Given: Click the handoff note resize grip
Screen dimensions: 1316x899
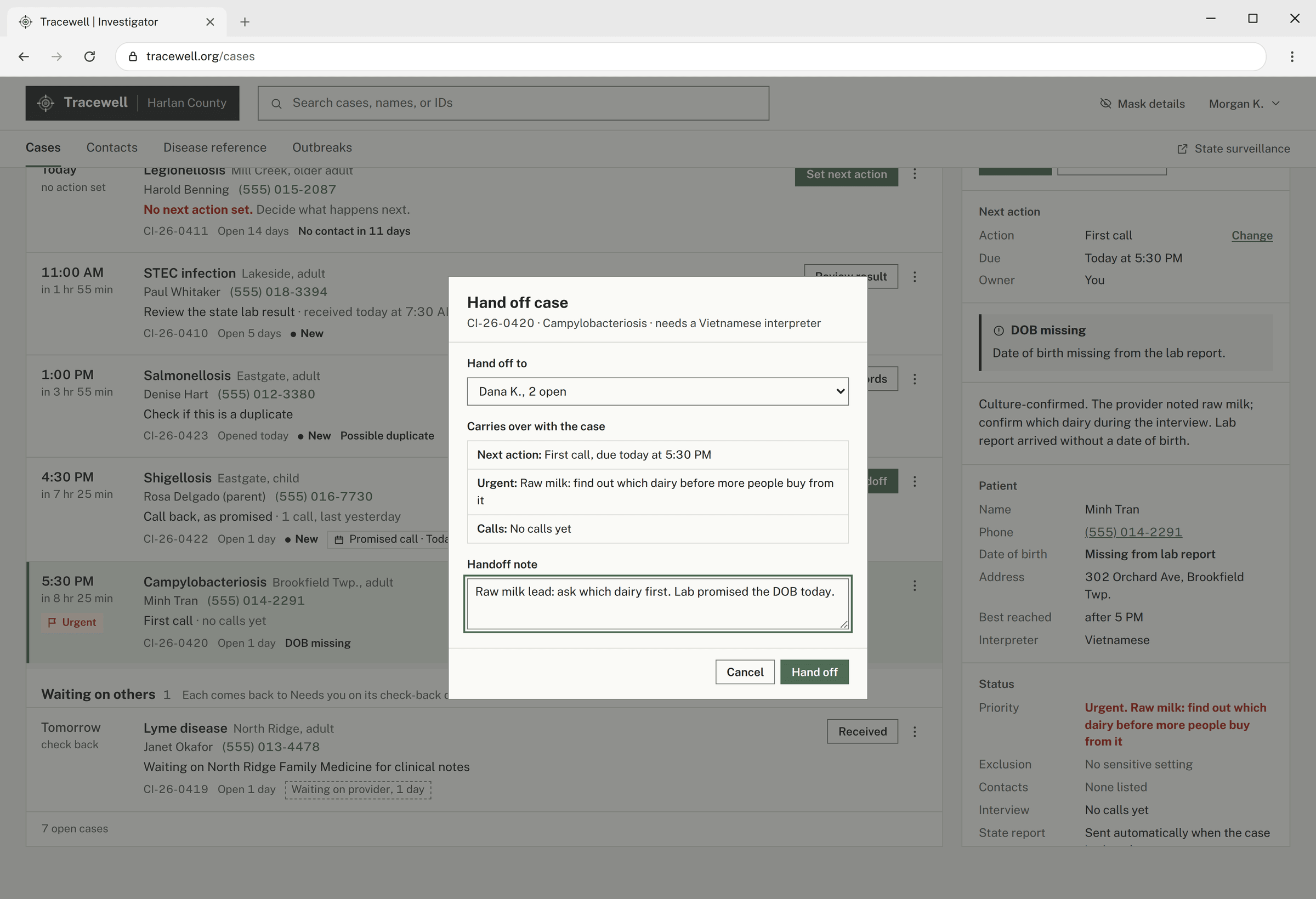Looking at the screenshot, I should tap(843, 624).
